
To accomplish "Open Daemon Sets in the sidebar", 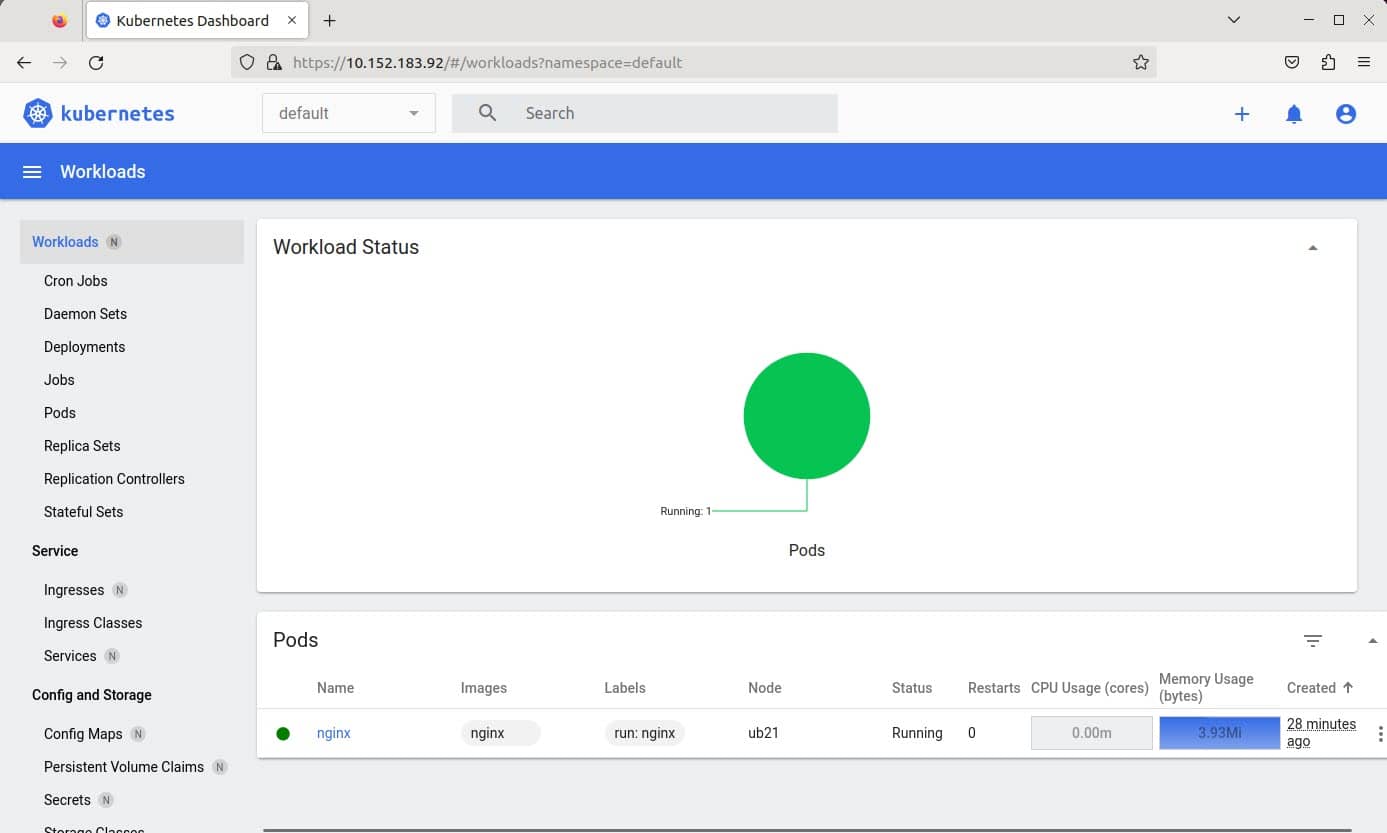I will point(86,314).
